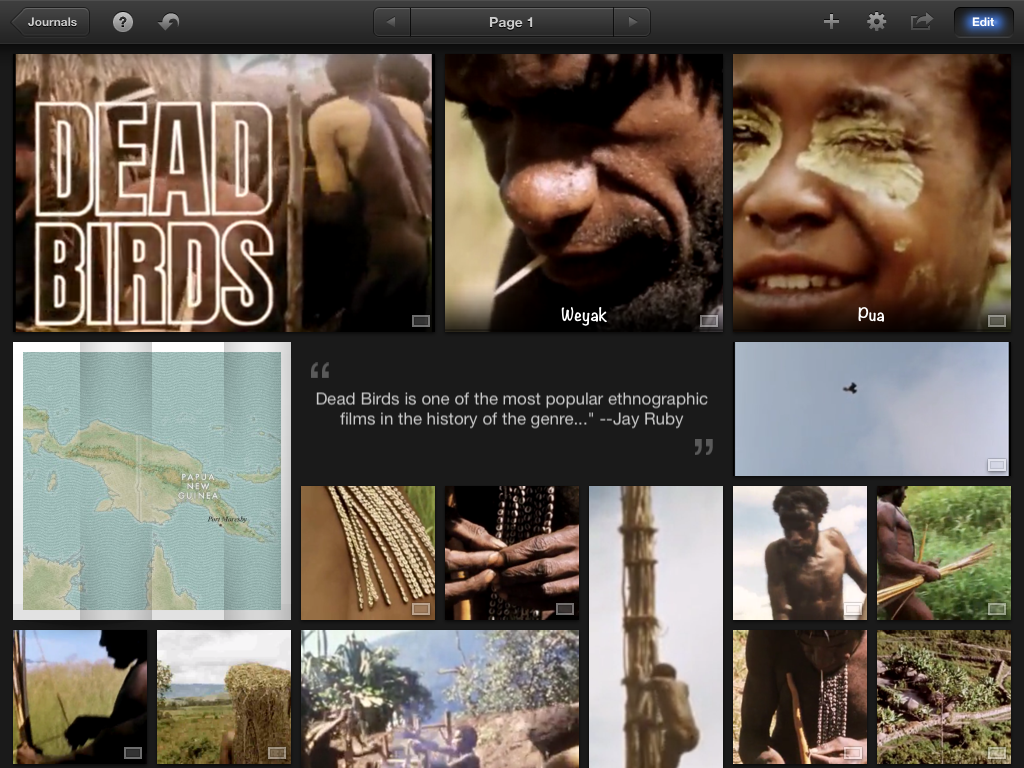Open the shell necklace strands photo
The height and width of the screenshot is (768, 1024).
coord(367,552)
